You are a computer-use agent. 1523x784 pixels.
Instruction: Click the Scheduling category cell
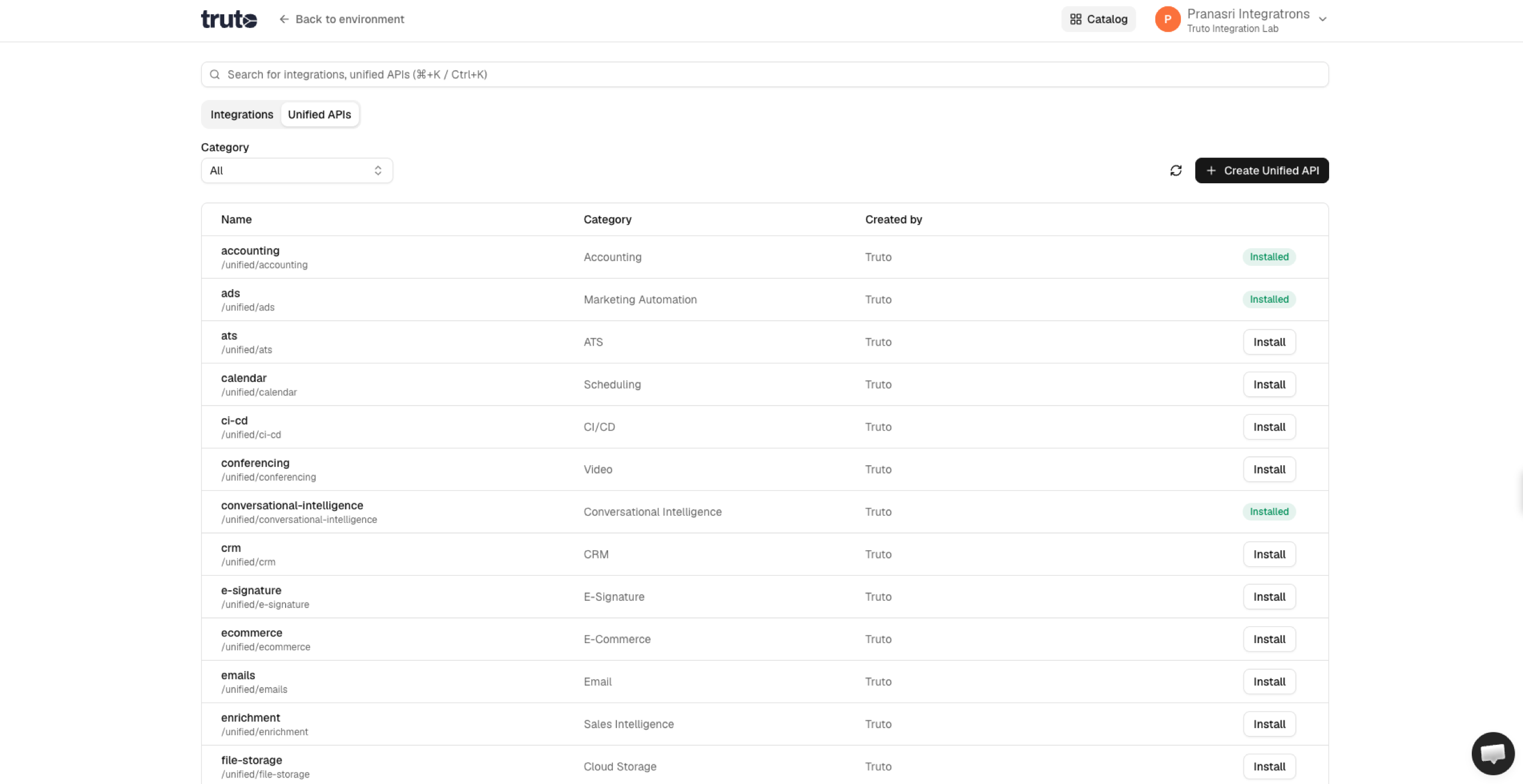pos(612,384)
